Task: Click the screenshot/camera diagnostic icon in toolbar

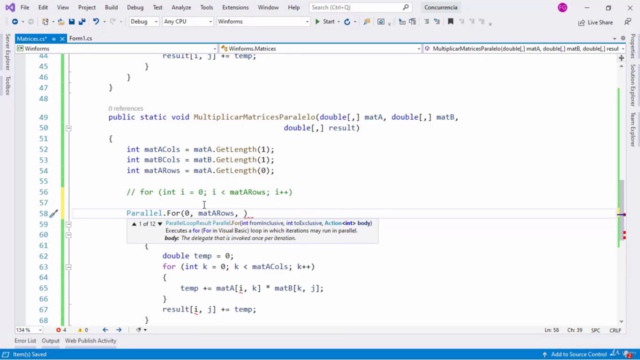Action: click(381, 22)
